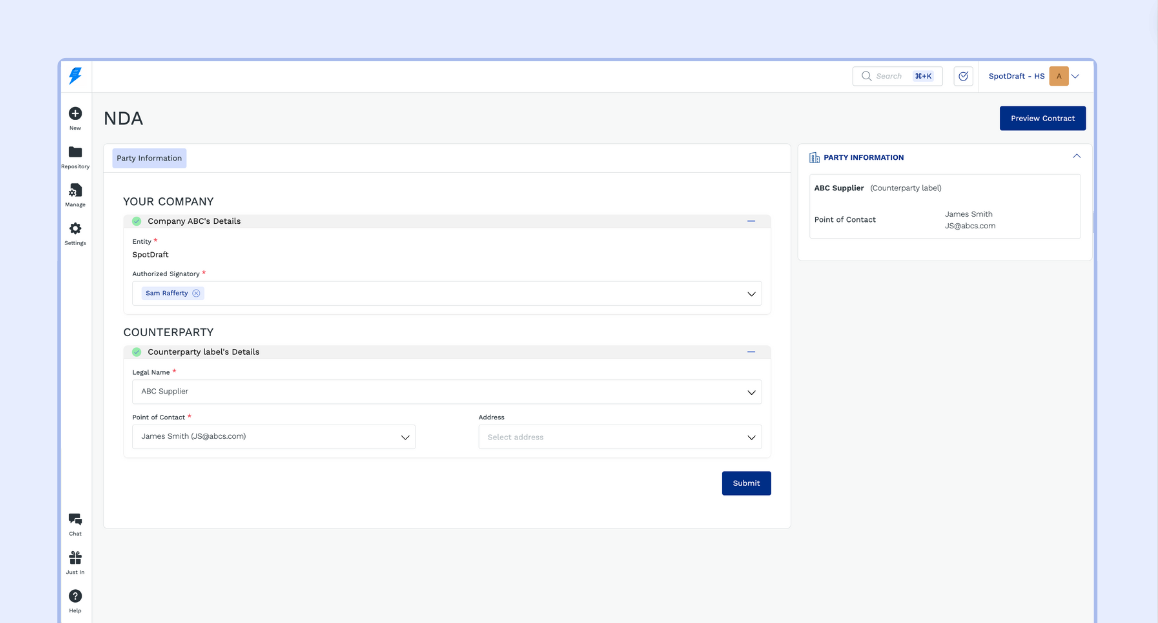
Task: Open the Just In gift icon
Action: [x=75, y=558]
